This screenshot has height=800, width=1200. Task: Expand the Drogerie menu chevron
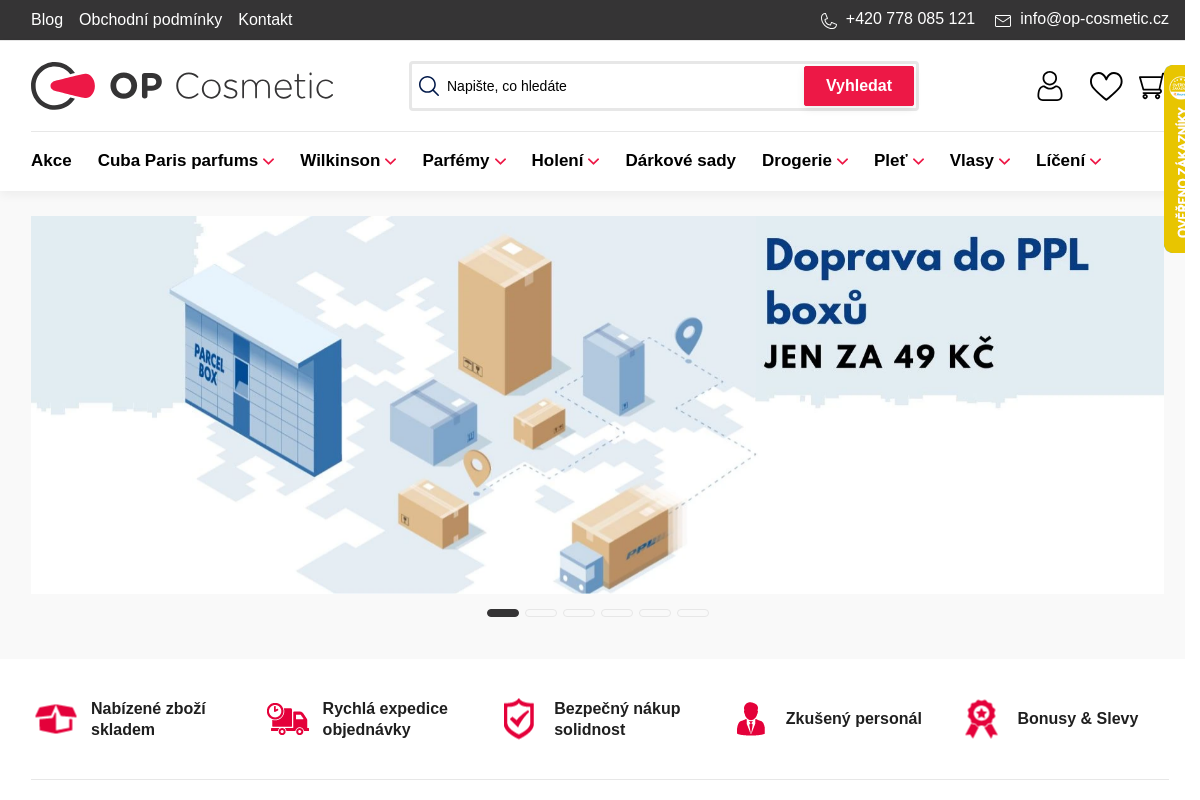pyautogui.click(x=843, y=162)
